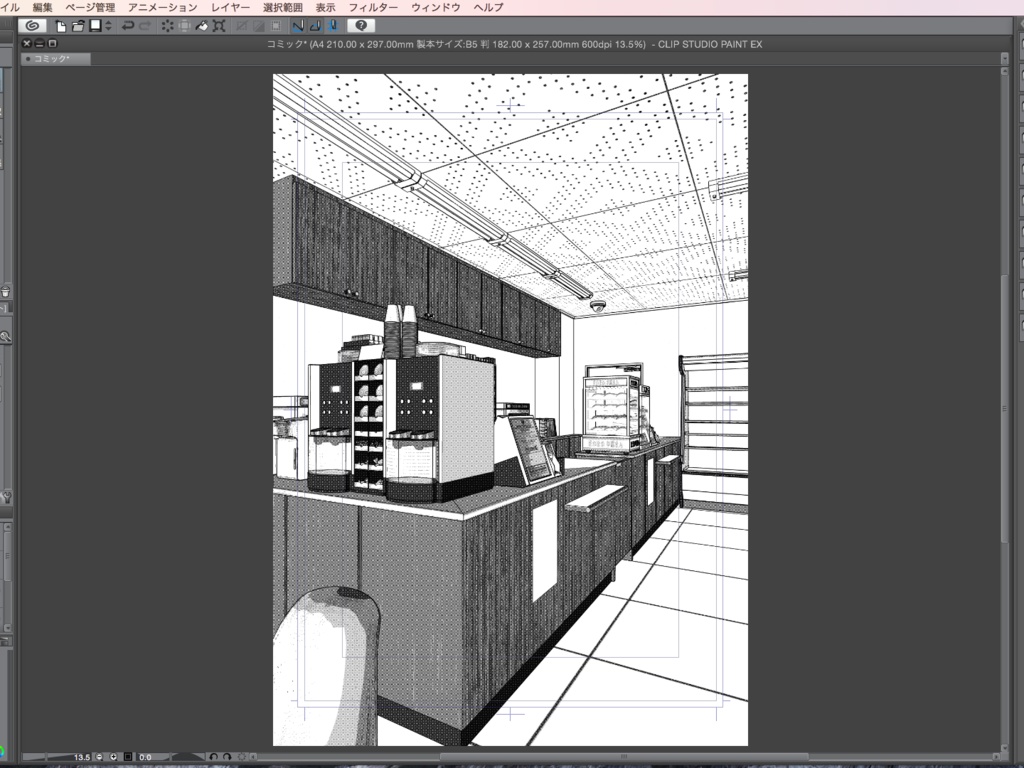This screenshot has height=768, width=1024.
Task: Rotate canvas left (counterclockwise arrow icon)
Action: (214, 757)
